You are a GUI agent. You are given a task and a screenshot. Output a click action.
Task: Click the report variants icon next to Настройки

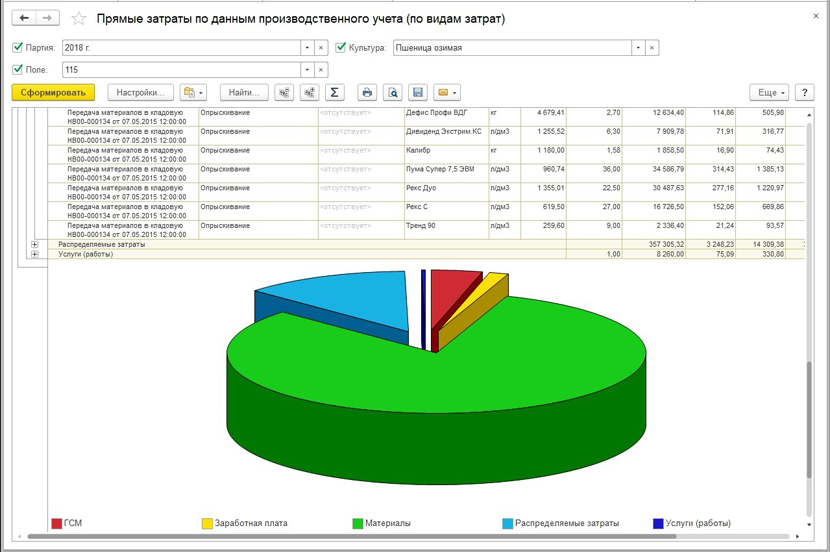pos(192,92)
